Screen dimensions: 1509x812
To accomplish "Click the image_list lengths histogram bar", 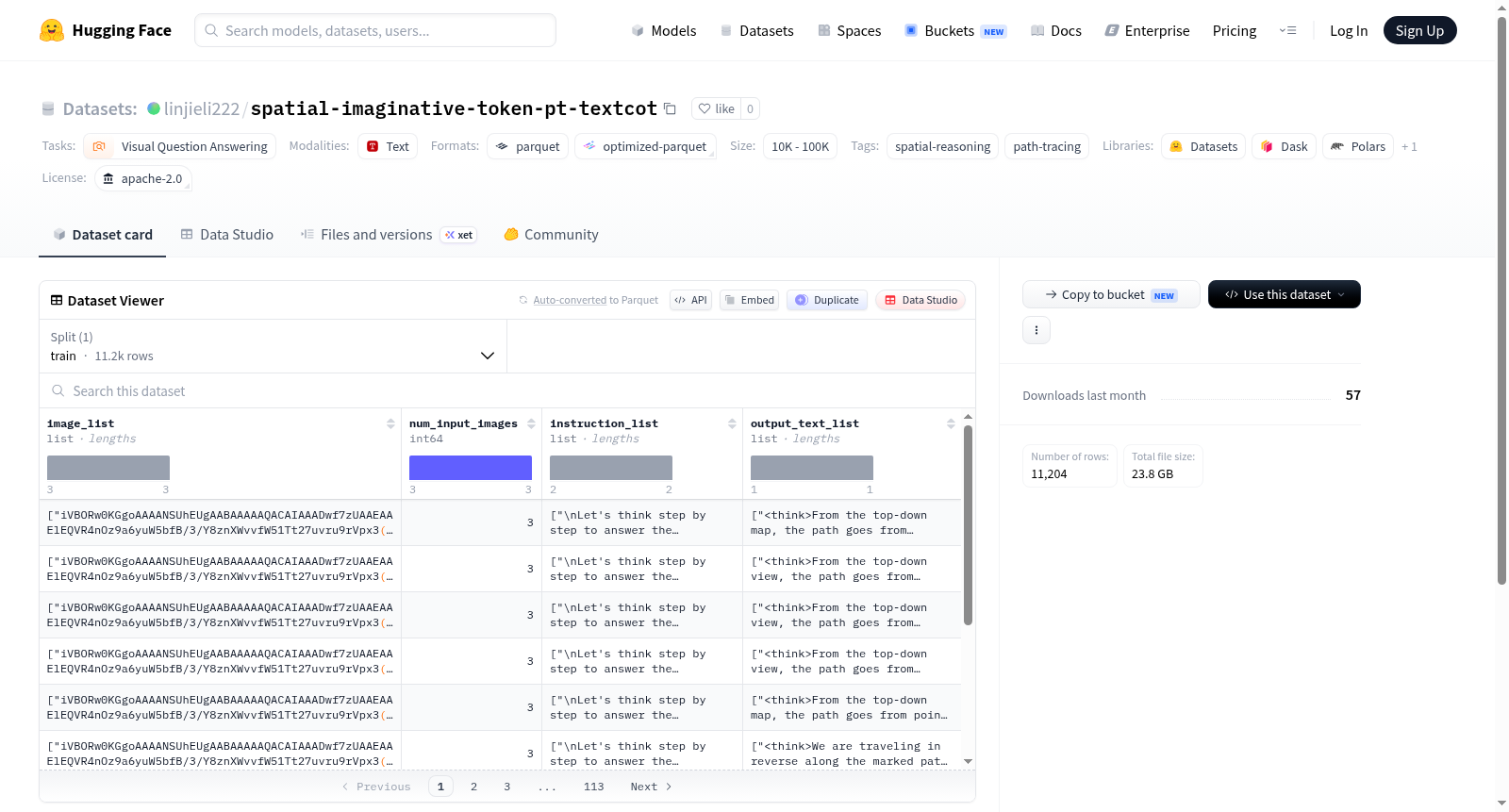I will (x=108, y=468).
